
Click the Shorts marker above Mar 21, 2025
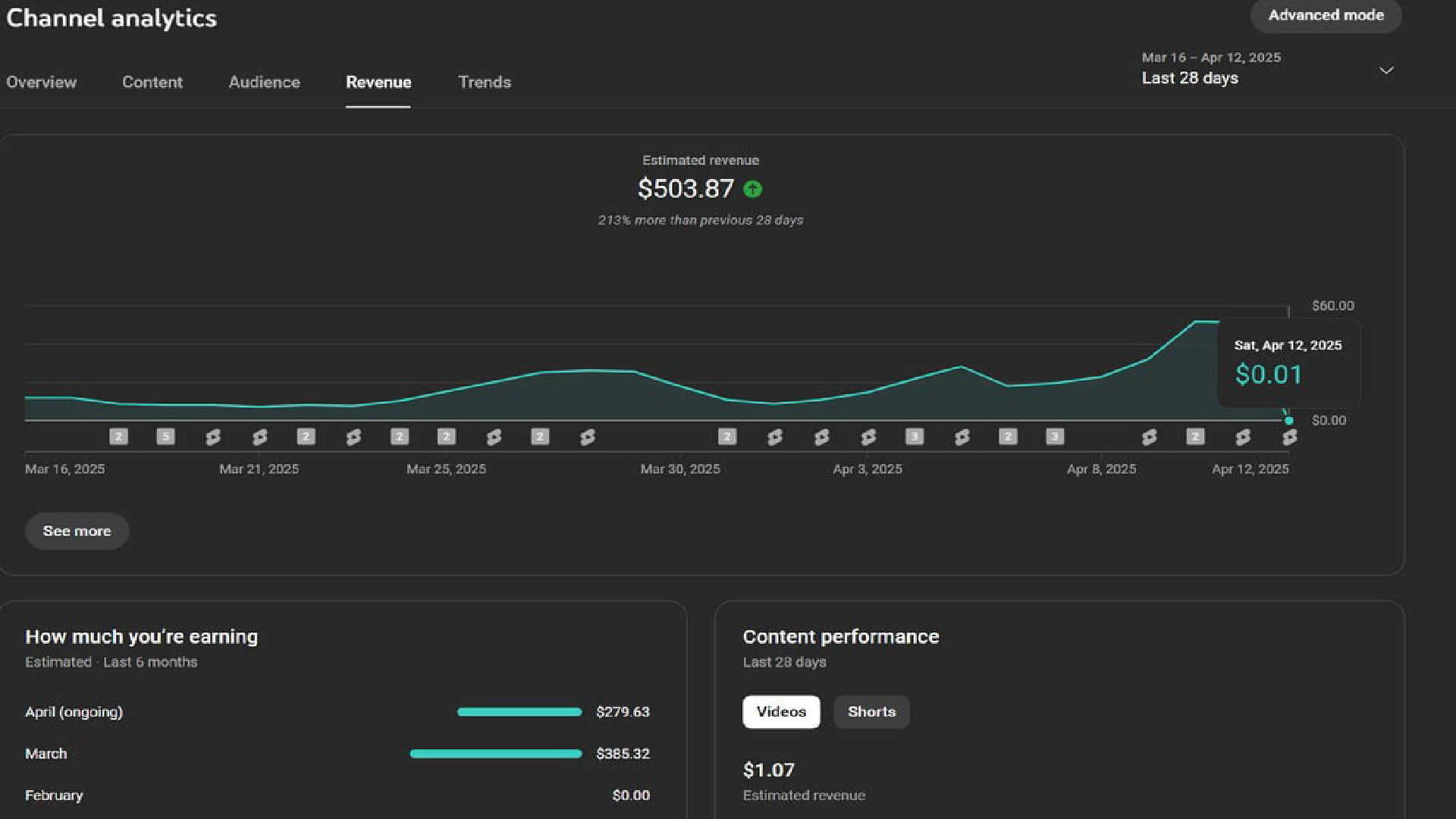[x=260, y=437]
